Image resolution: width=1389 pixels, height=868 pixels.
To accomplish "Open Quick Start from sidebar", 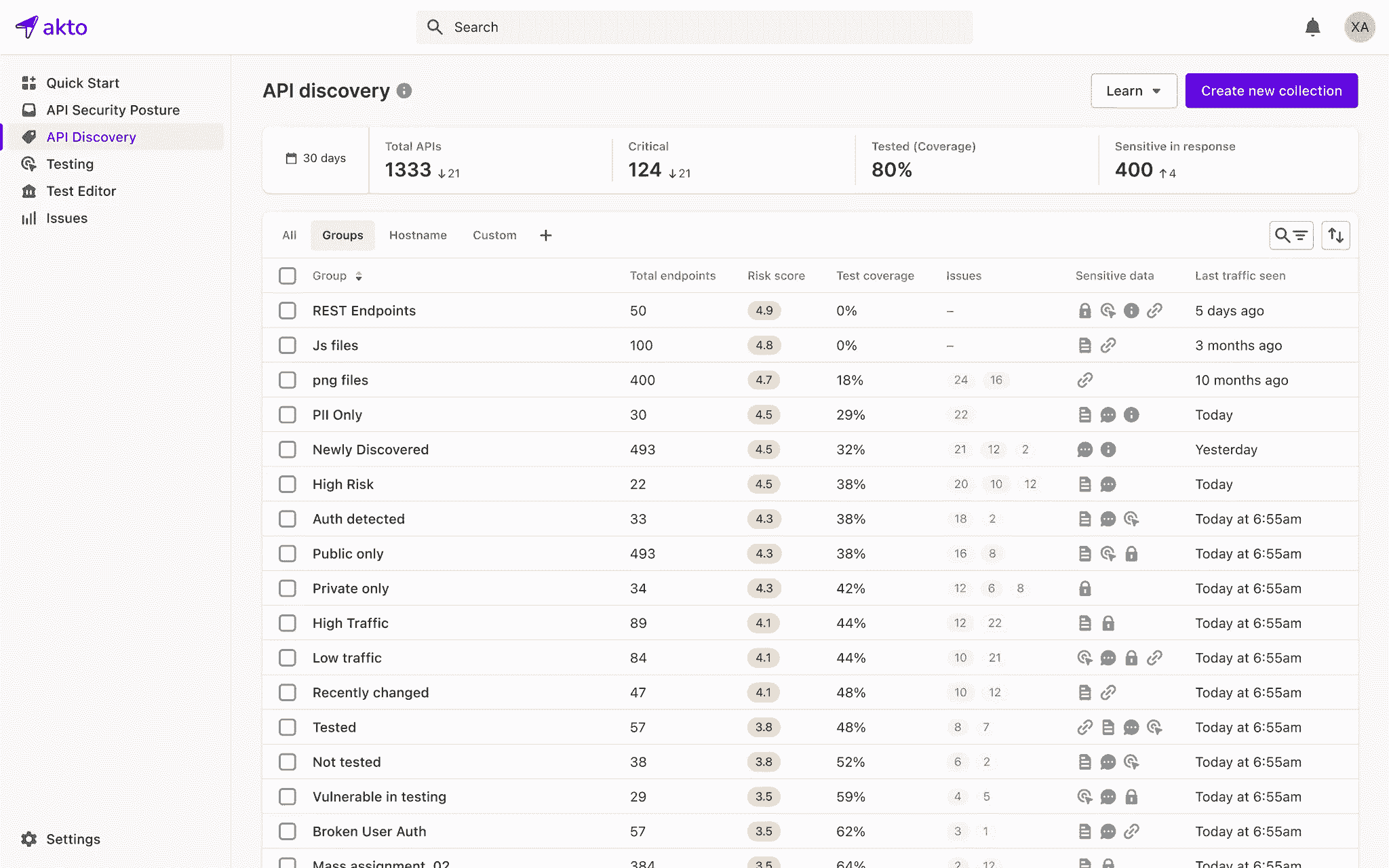I will (82, 82).
